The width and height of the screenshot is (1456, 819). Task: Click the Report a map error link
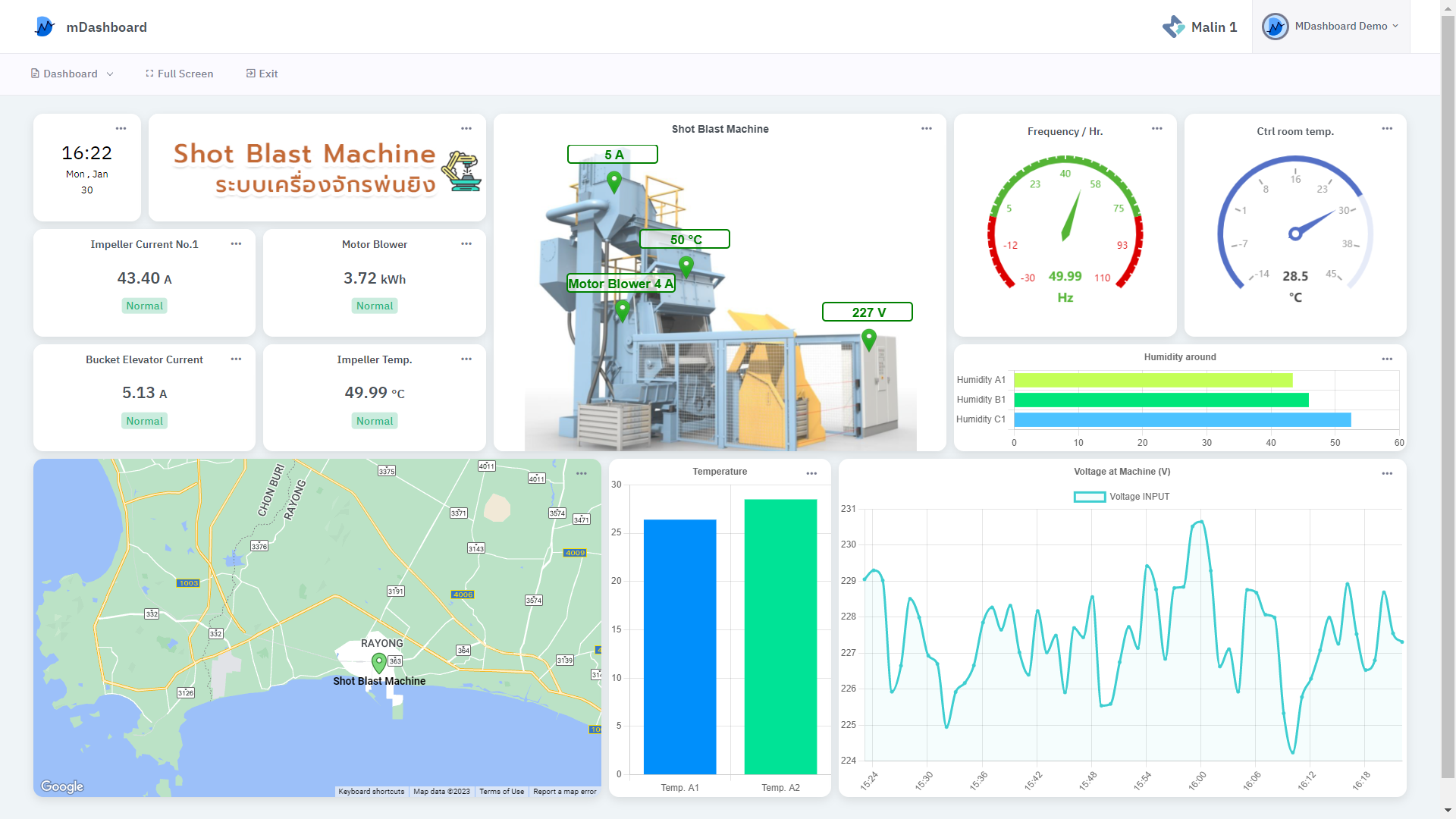[x=565, y=791]
